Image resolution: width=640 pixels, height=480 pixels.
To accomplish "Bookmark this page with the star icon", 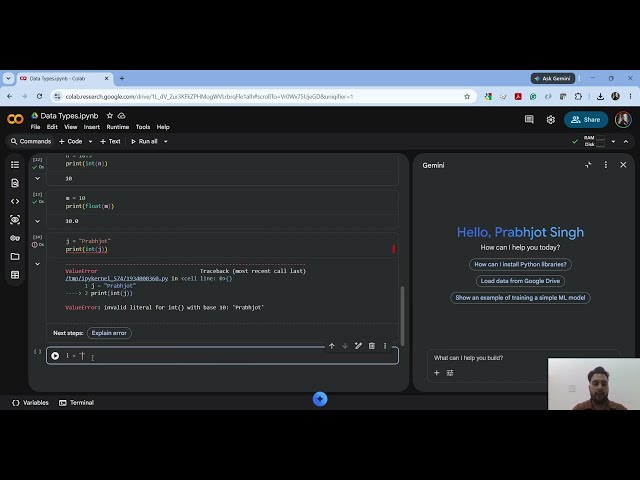I will pos(467,97).
